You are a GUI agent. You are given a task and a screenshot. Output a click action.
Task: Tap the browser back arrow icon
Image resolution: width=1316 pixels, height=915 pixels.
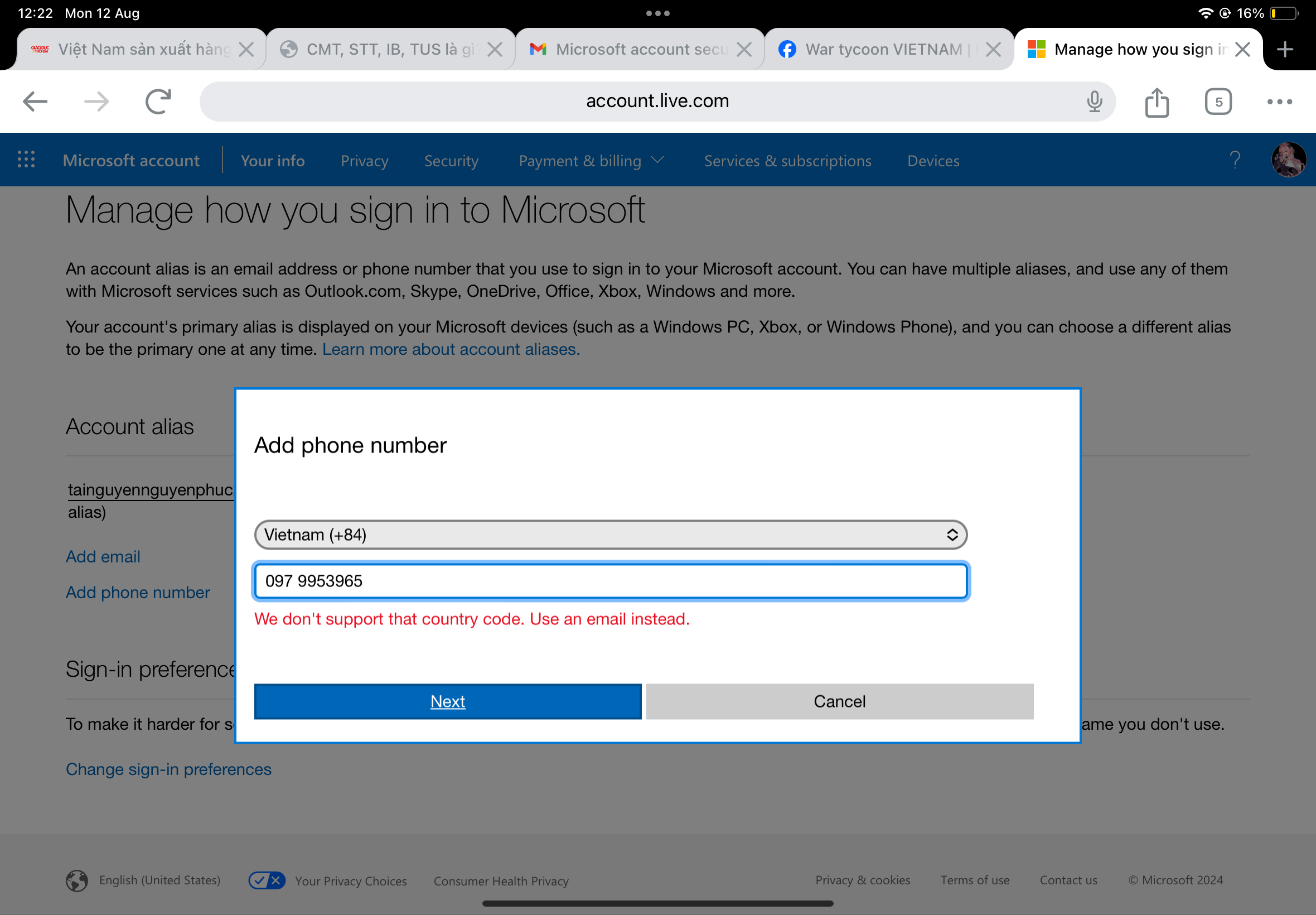click(x=35, y=102)
